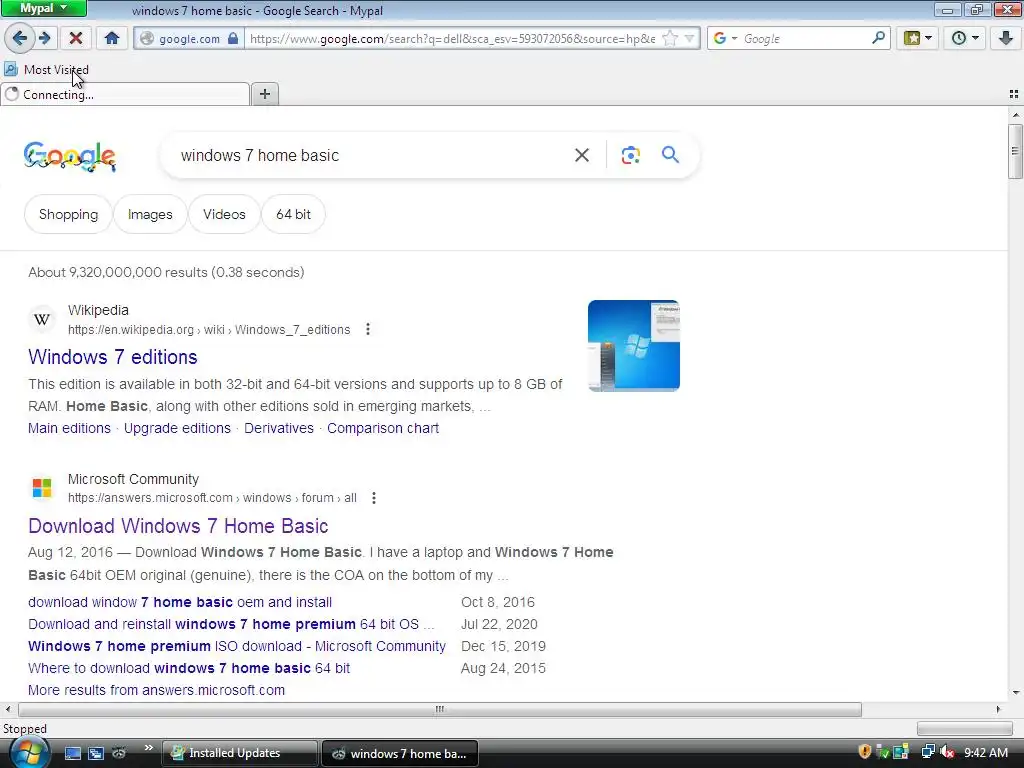This screenshot has height=768, width=1024.
Task: Open Download and reinstall windows 7 home premium
Action: point(231,624)
